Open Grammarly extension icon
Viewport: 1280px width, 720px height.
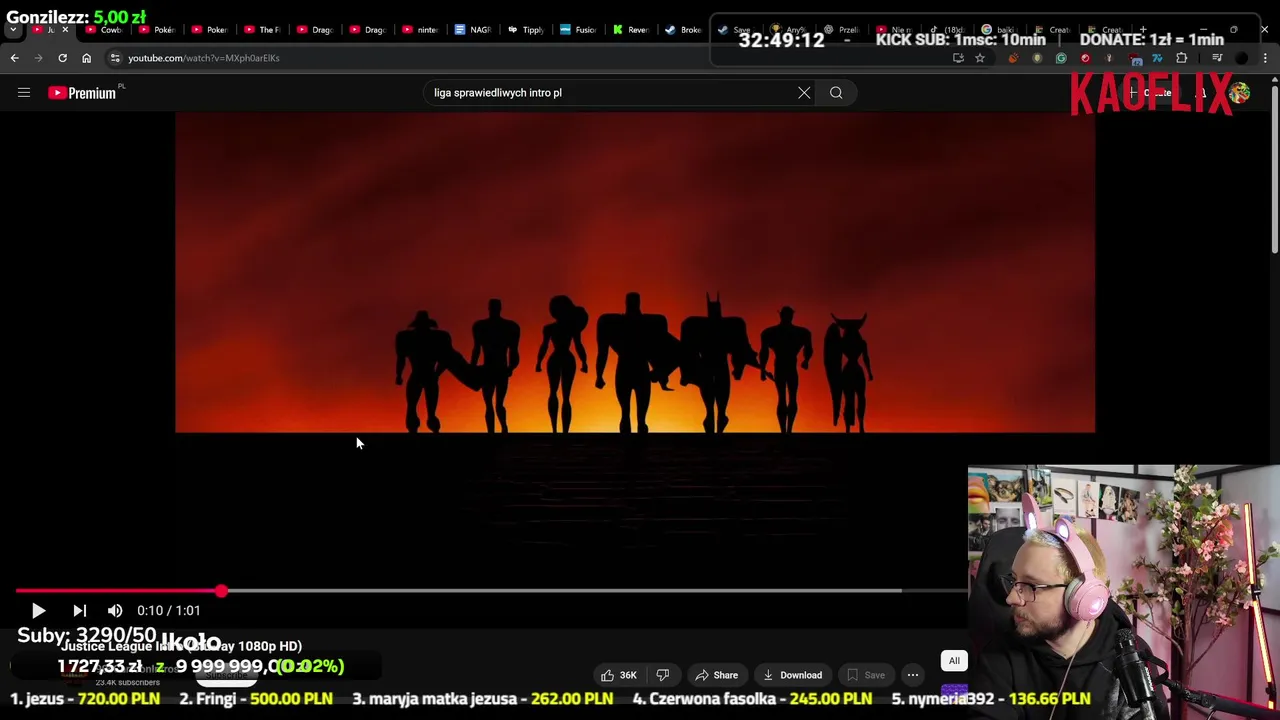coord(1061,58)
